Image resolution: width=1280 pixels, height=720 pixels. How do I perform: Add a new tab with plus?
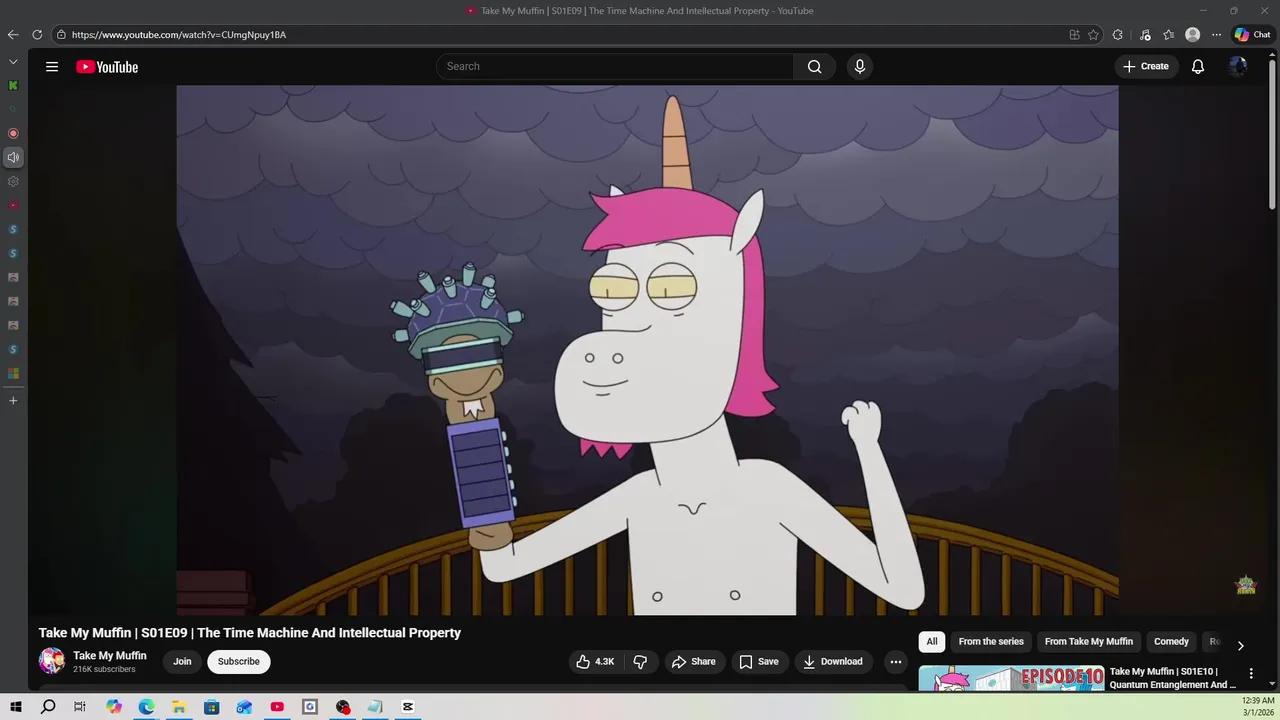[13, 401]
